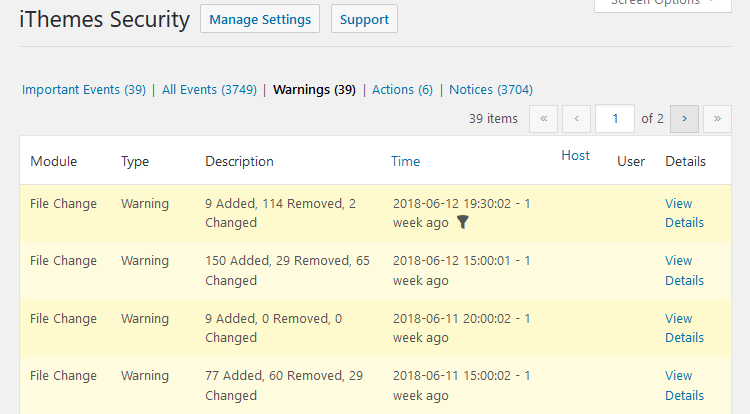
Task: Select text '150 Added, 29 Removed, 65 Changed'
Action: pyautogui.click(x=287, y=271)
